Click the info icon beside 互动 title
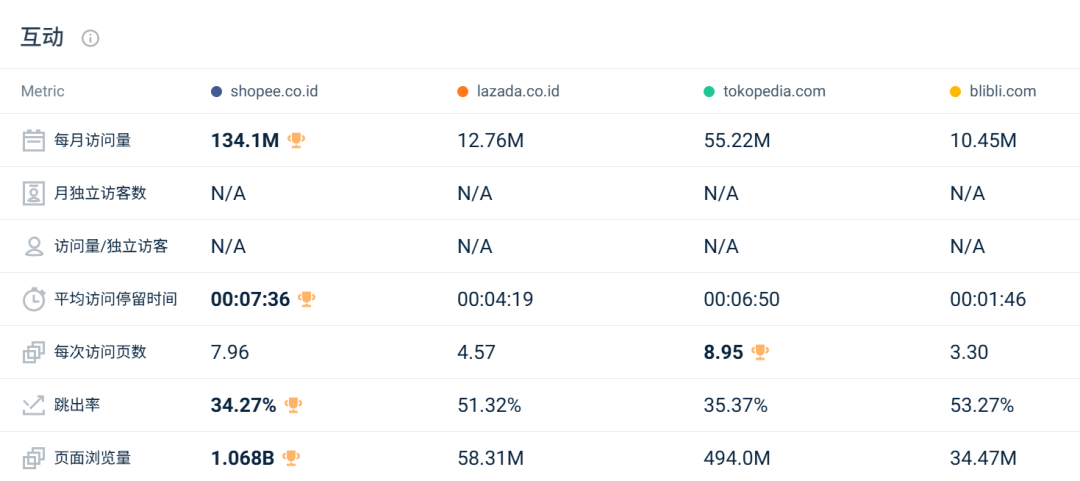This screenshot has height=481, width=1080. [90, 39]
